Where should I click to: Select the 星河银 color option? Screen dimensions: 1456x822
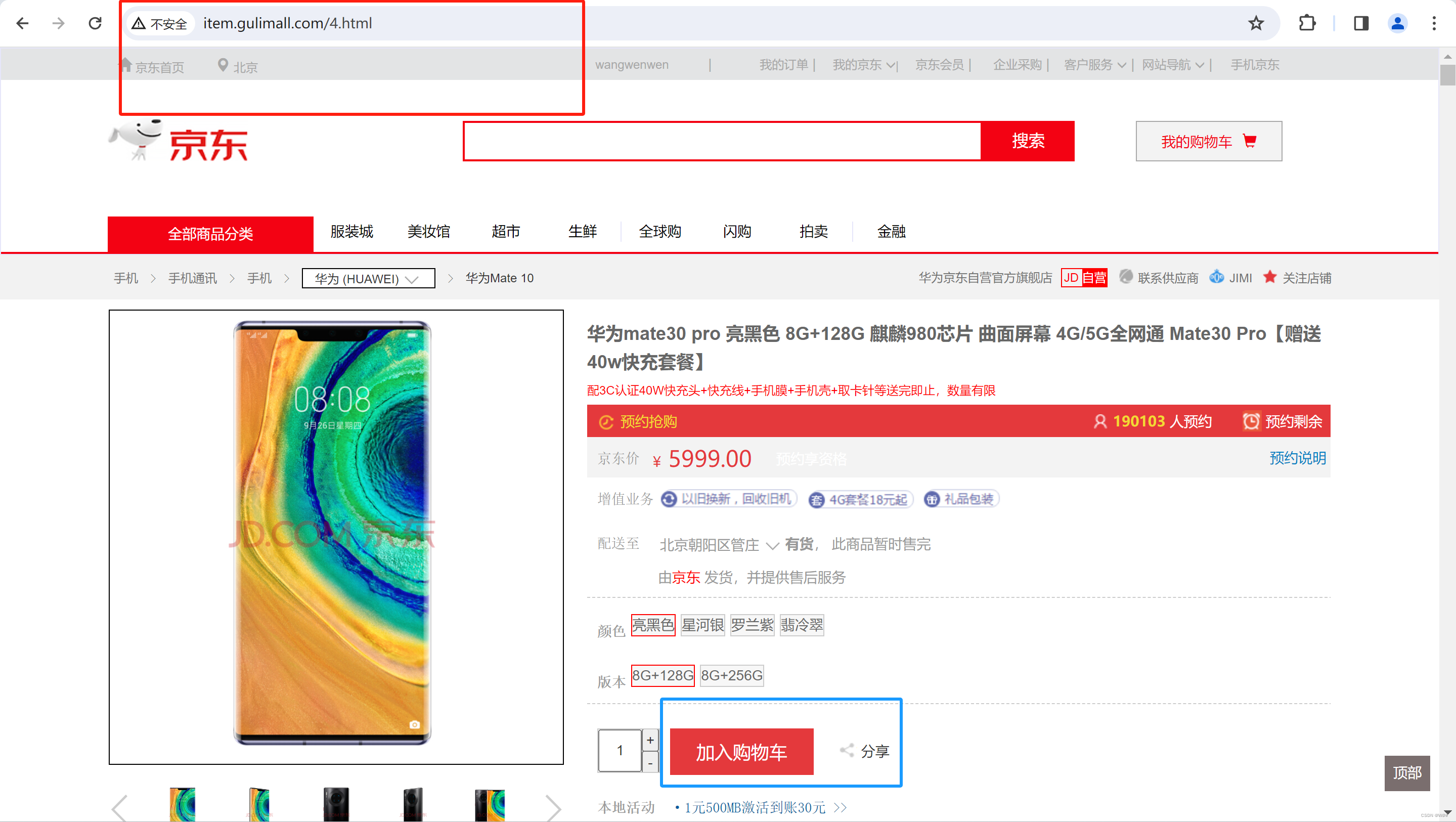click(702, 625)
